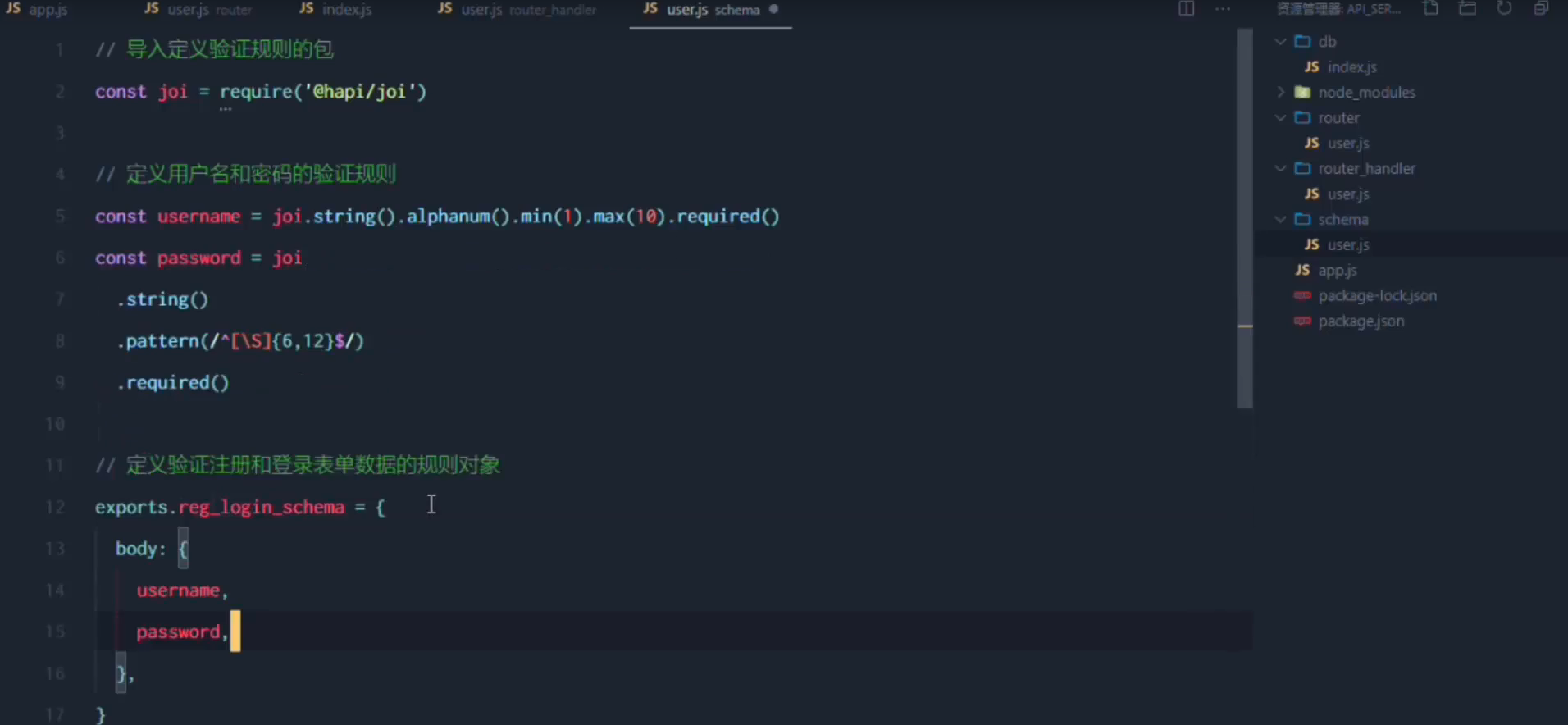Open package.json in the explorer

(x=1361, y=321)
